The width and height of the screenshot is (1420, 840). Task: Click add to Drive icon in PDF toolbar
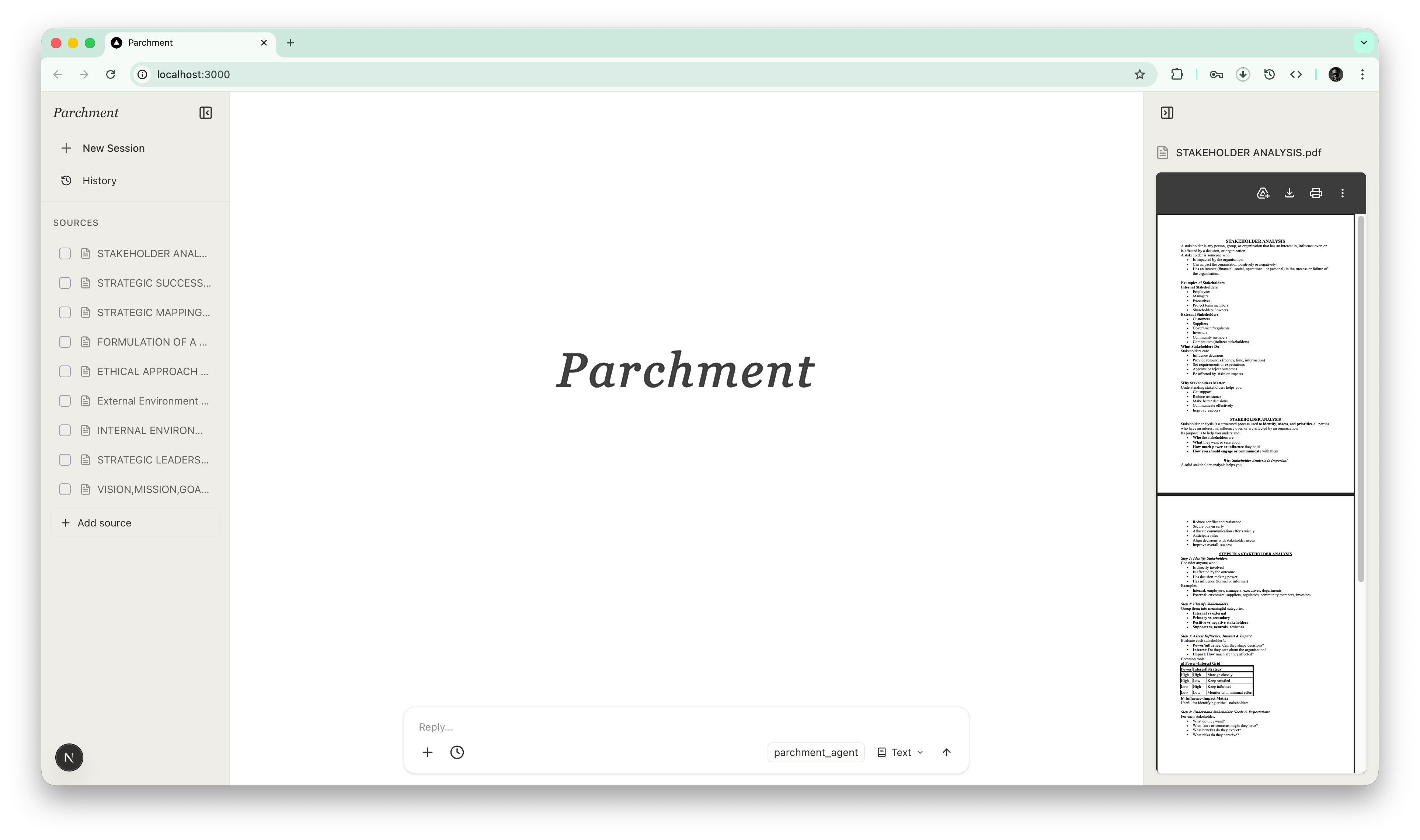point(1263,193)
